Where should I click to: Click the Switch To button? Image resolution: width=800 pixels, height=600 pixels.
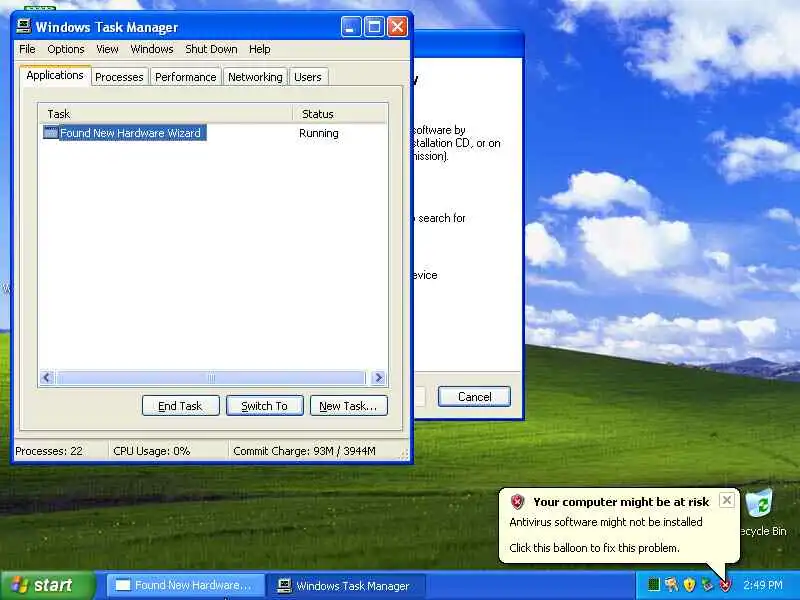coord(265,406)
